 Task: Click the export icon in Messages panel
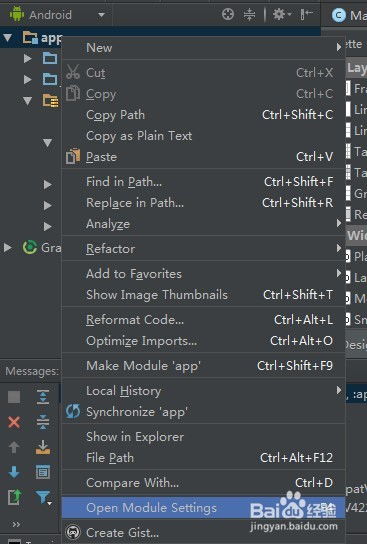coord(14,497)
